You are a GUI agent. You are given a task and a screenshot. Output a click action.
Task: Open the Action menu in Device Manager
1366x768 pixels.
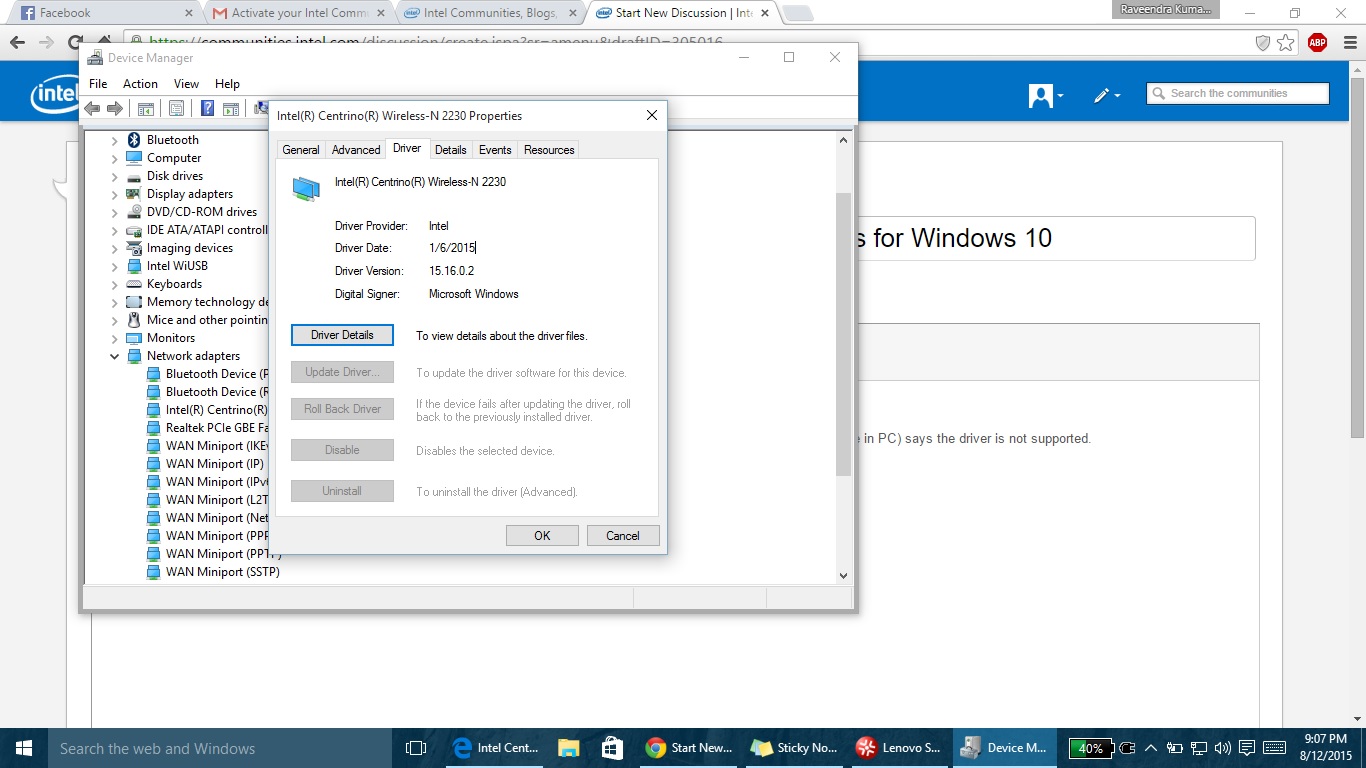140,84
